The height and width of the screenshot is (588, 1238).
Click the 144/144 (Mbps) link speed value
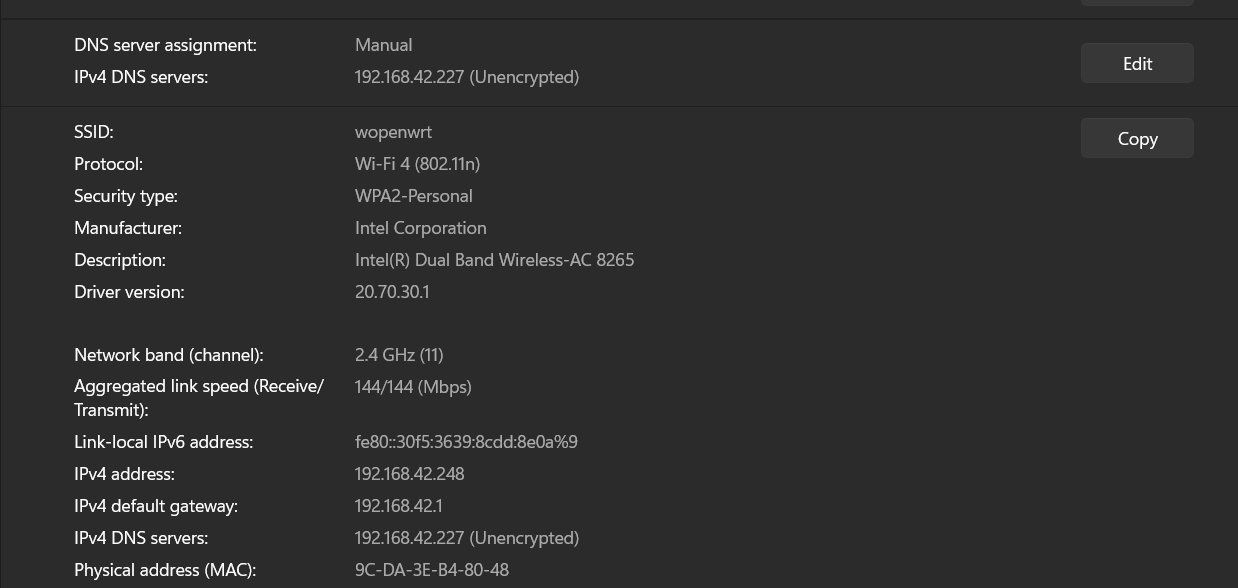point(413,387)
